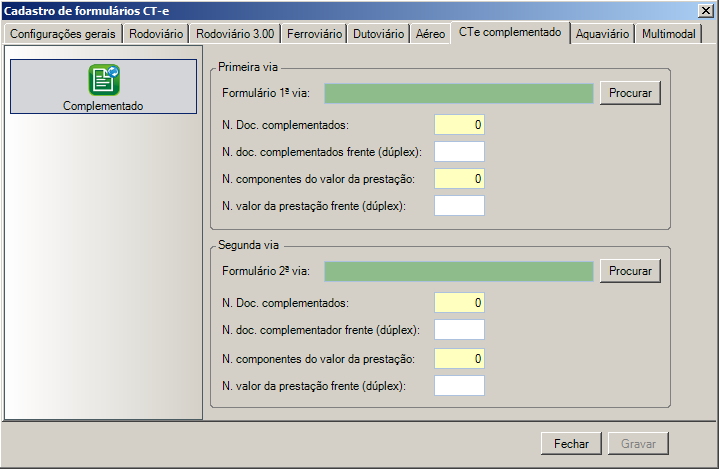This screenshot has height=469, width=719.
Task: Click Primeira via N. componentes do valor field
Action: click(x=459, y=179)
